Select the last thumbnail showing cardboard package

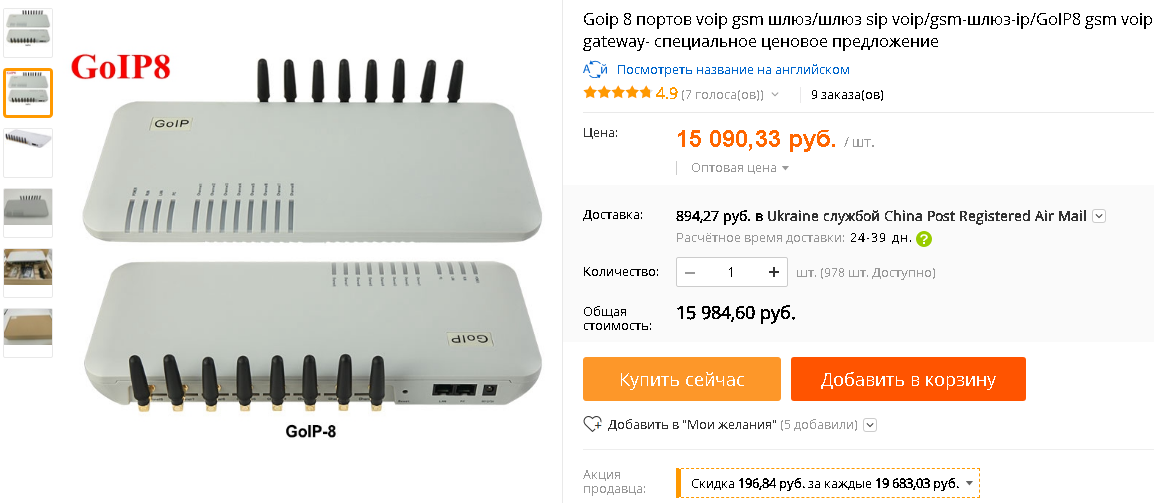tap(28, 333)
